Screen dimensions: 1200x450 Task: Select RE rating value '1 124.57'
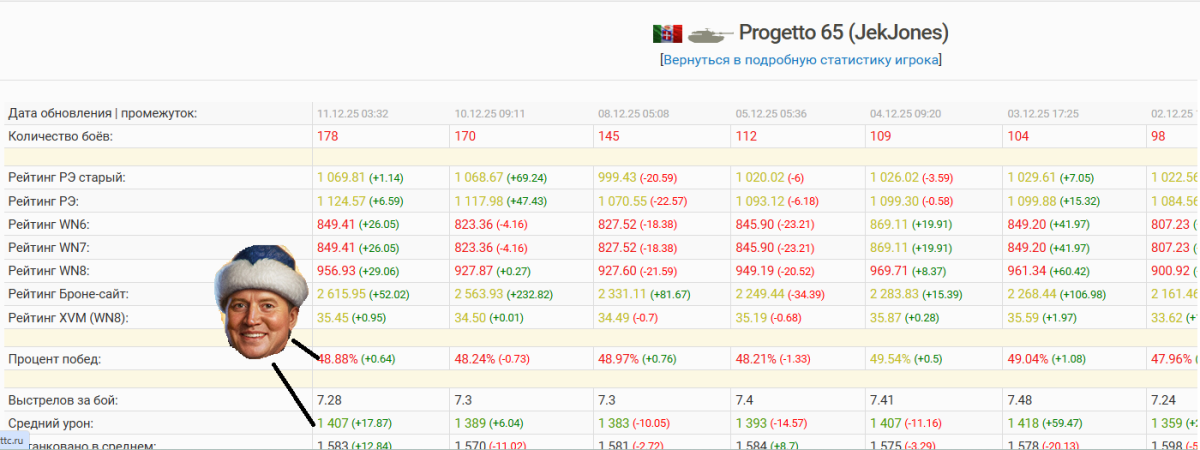click(341, 201)
